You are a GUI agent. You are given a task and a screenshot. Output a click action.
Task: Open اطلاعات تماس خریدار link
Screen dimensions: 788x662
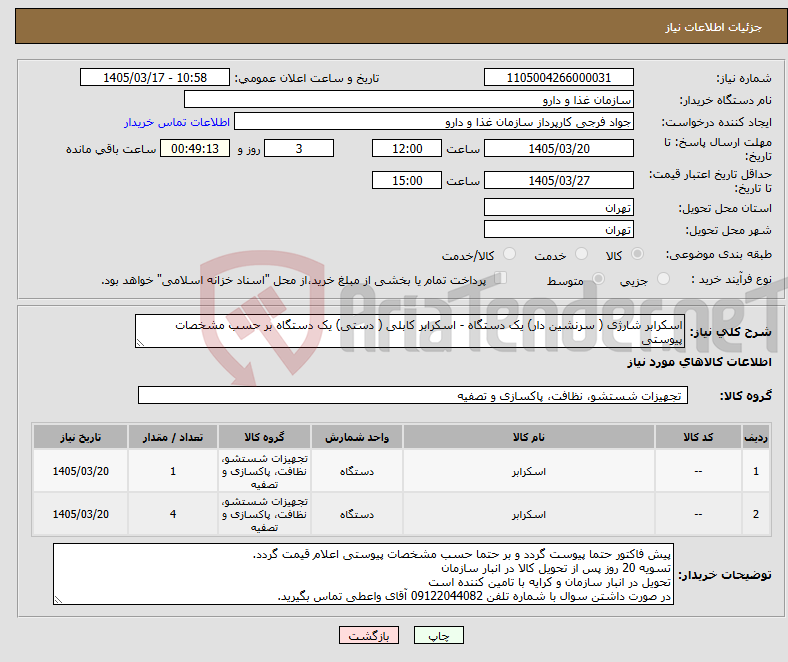pos(177,122)
